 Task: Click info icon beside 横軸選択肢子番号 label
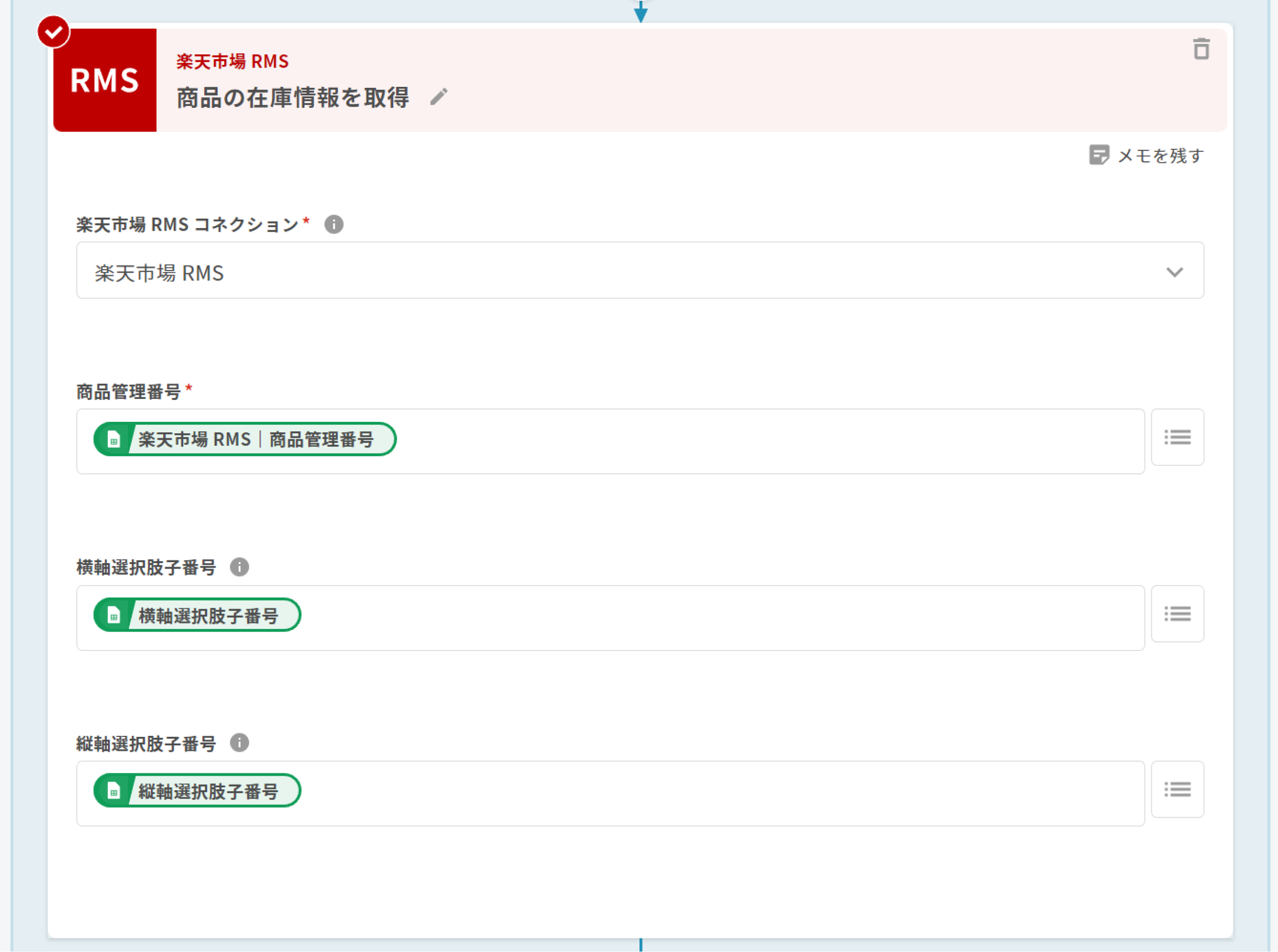tap(239, 567)
